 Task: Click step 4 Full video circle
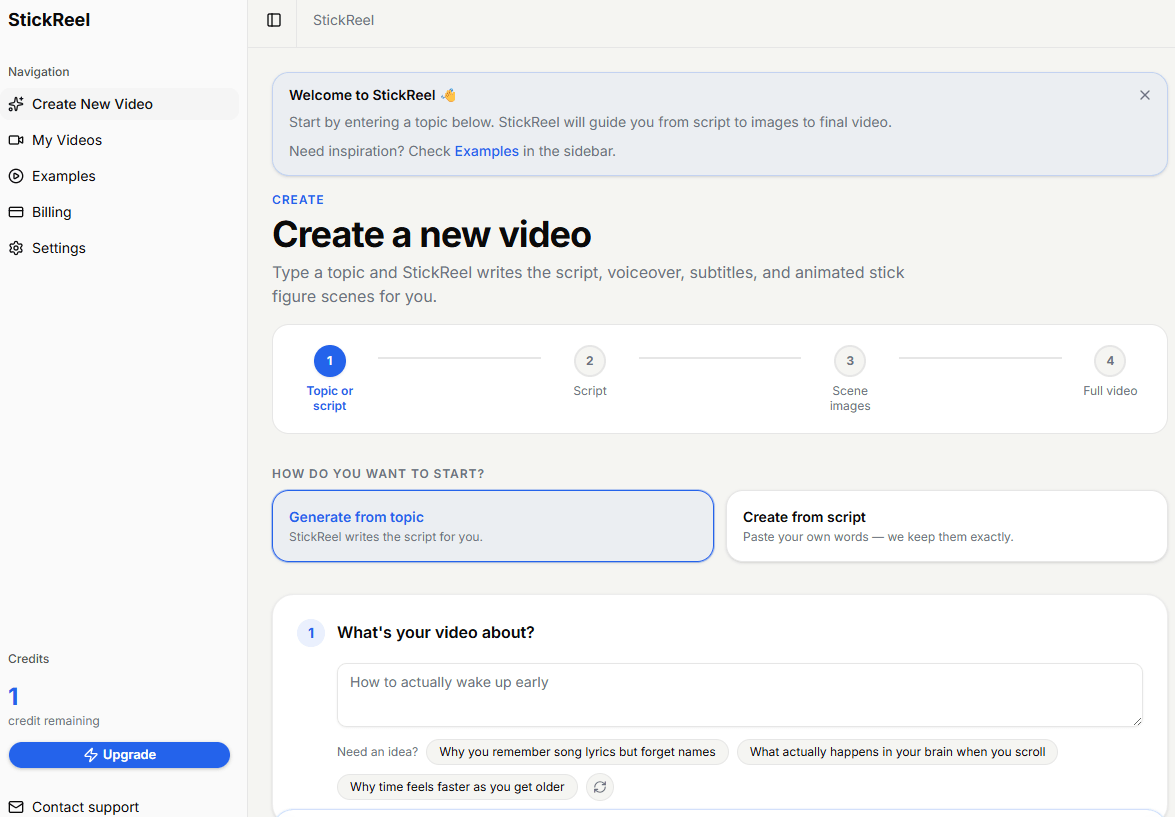coord(1110,361)
